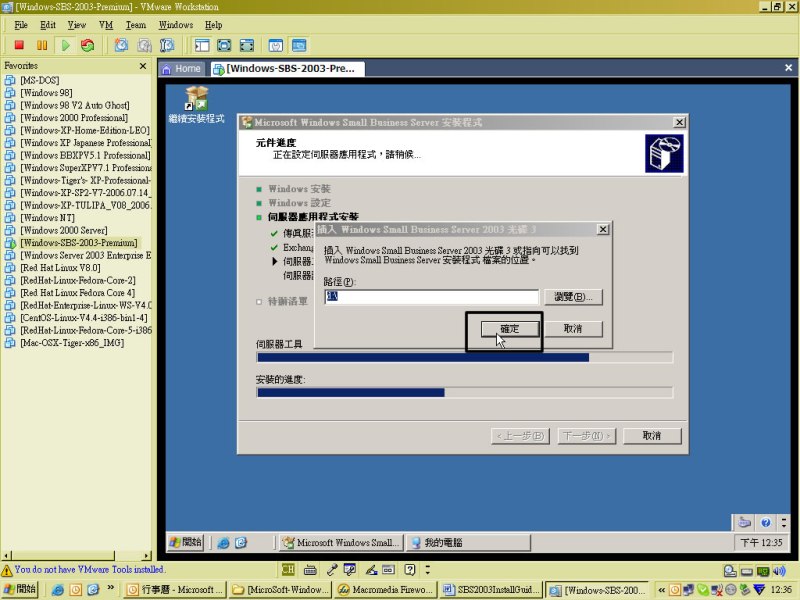Expand hidden host quick launch icons
This screenshot has width=800, height=600.
pyautogui.click(x=111, y=588)
